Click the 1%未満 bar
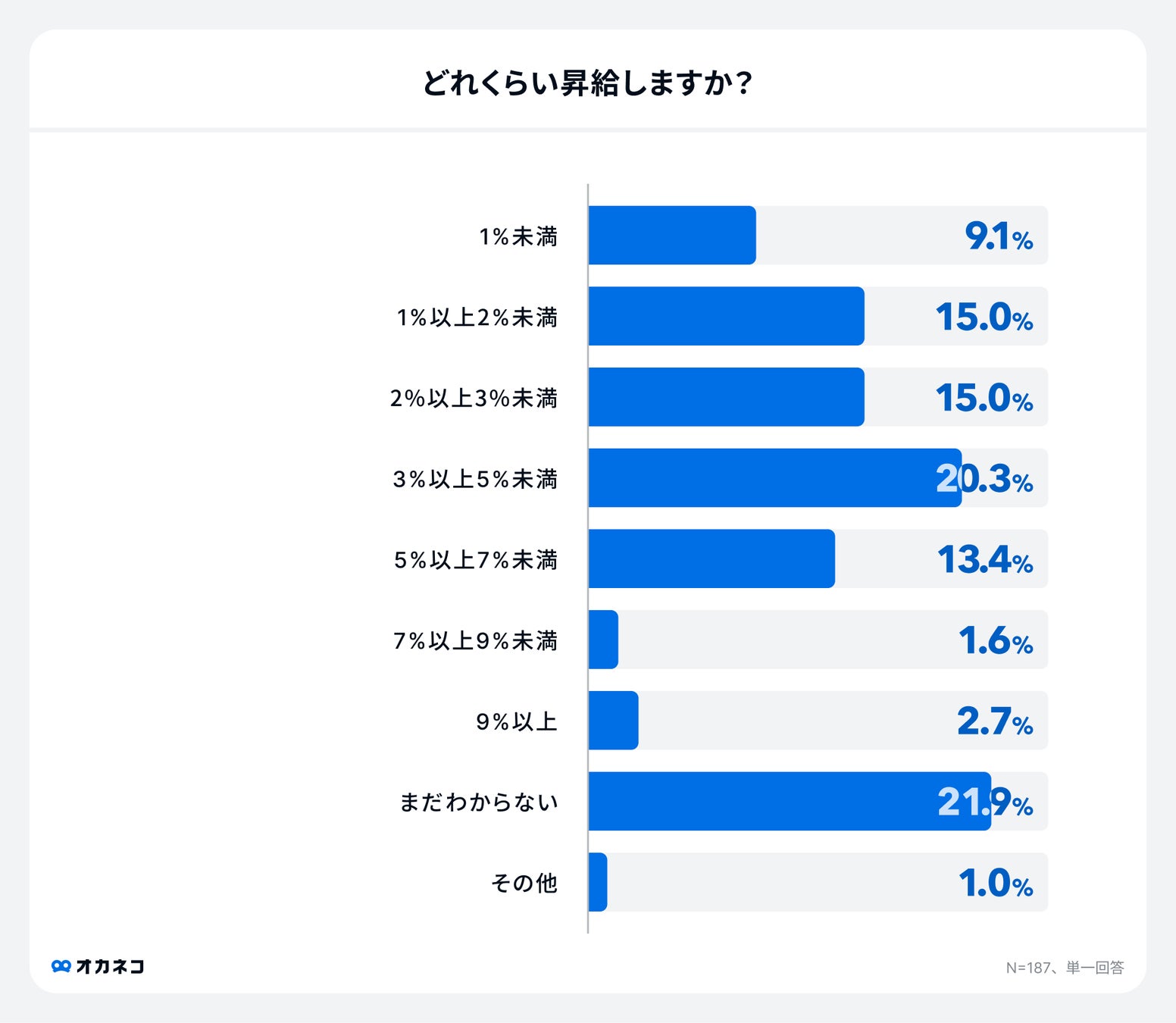The image size is (1176, 1023). point(672,236)
